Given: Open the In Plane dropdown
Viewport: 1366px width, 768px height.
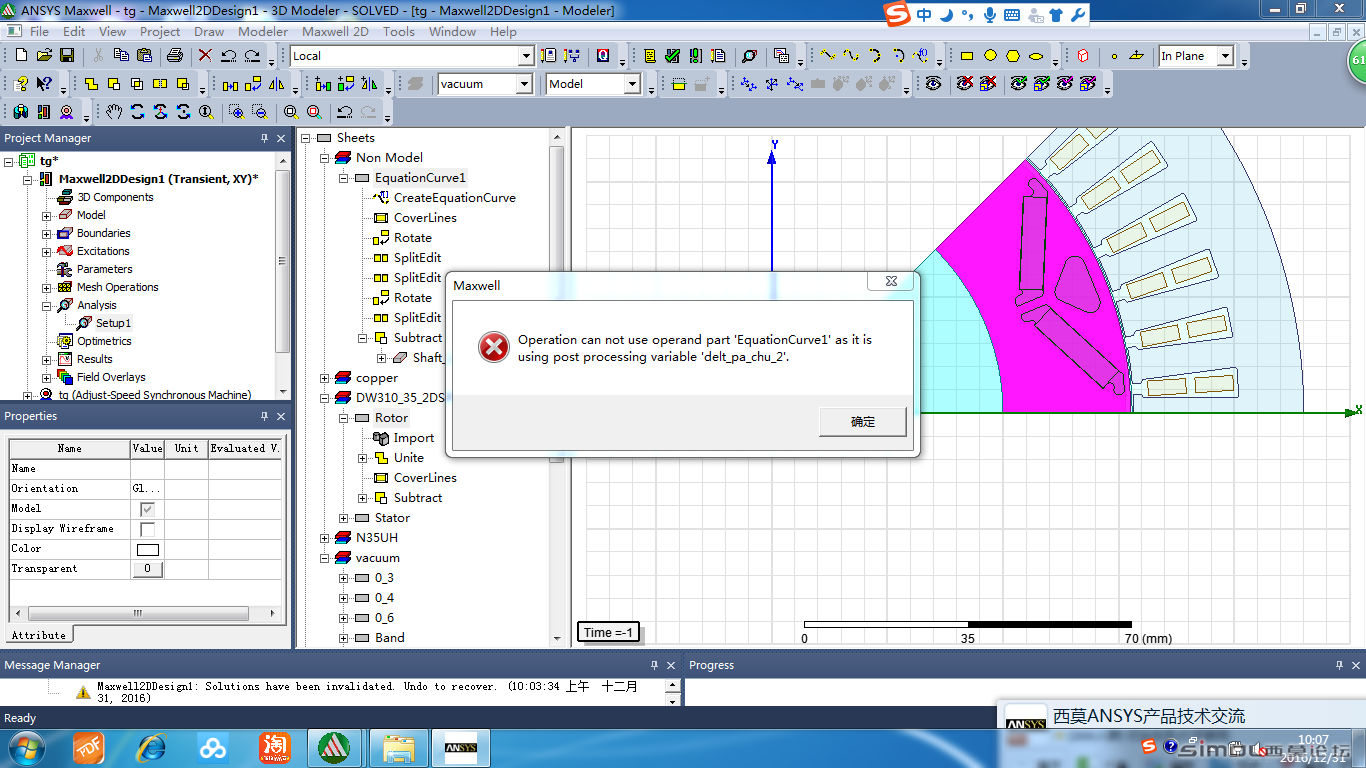Looking at the screenshot, I should click(x=1226, y=56).
